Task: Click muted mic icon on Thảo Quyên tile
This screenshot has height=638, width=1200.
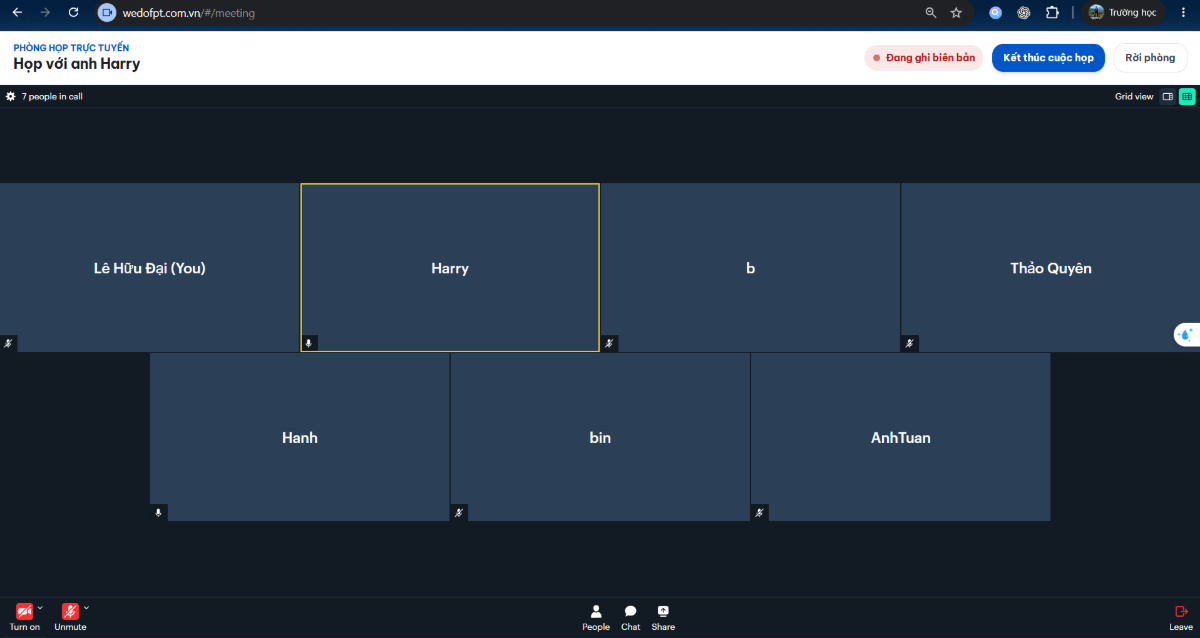Action: [909, 343]
